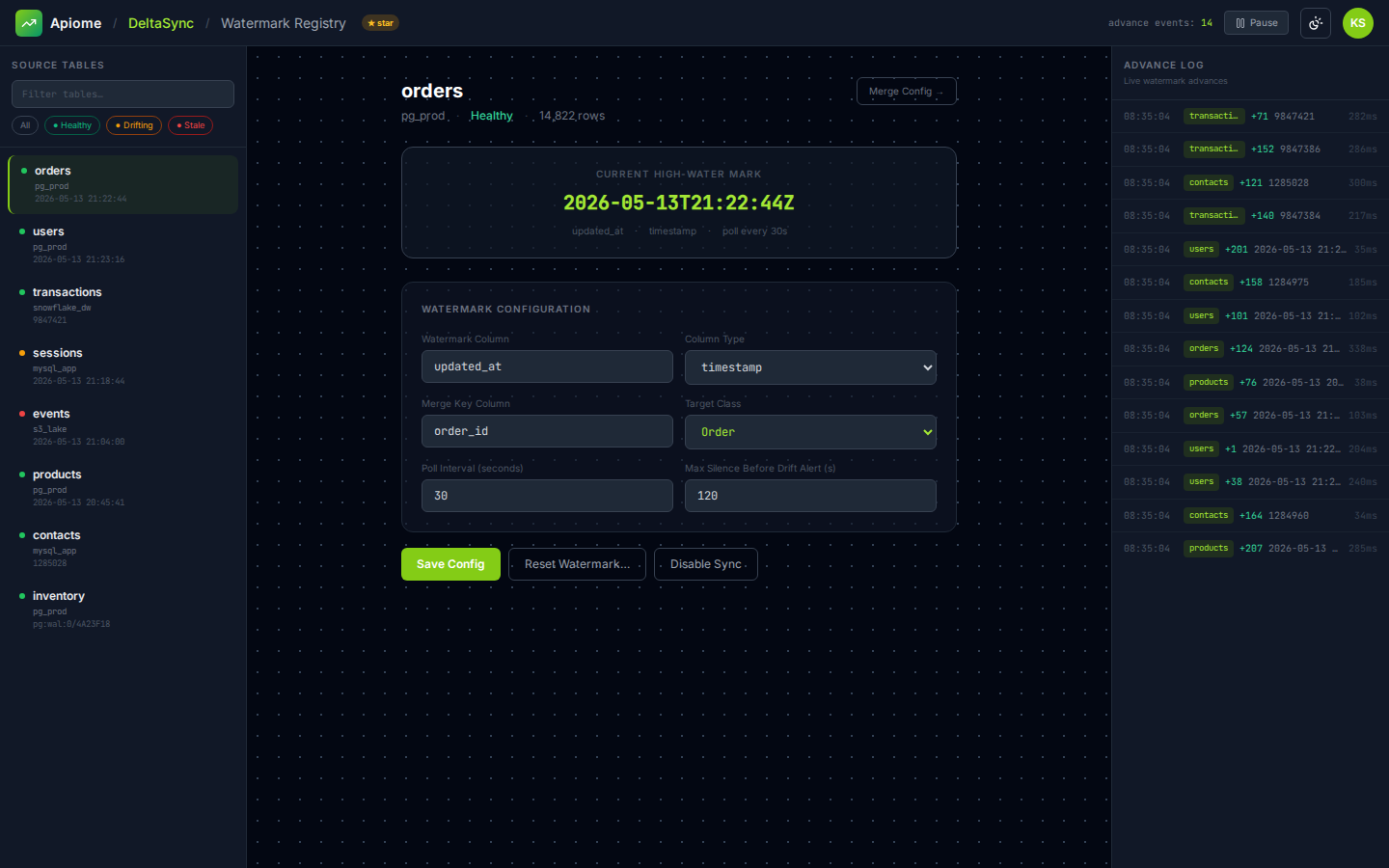Click the Merge Key Column field
This screenshot has height=868, width=1389.
(x=547, y=431)
